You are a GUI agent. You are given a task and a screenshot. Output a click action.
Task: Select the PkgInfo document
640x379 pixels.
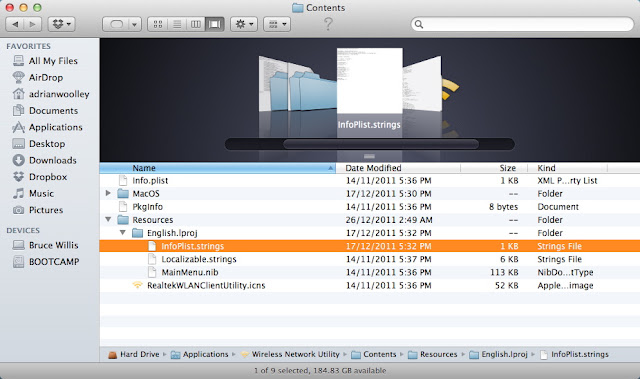(370, 207)
